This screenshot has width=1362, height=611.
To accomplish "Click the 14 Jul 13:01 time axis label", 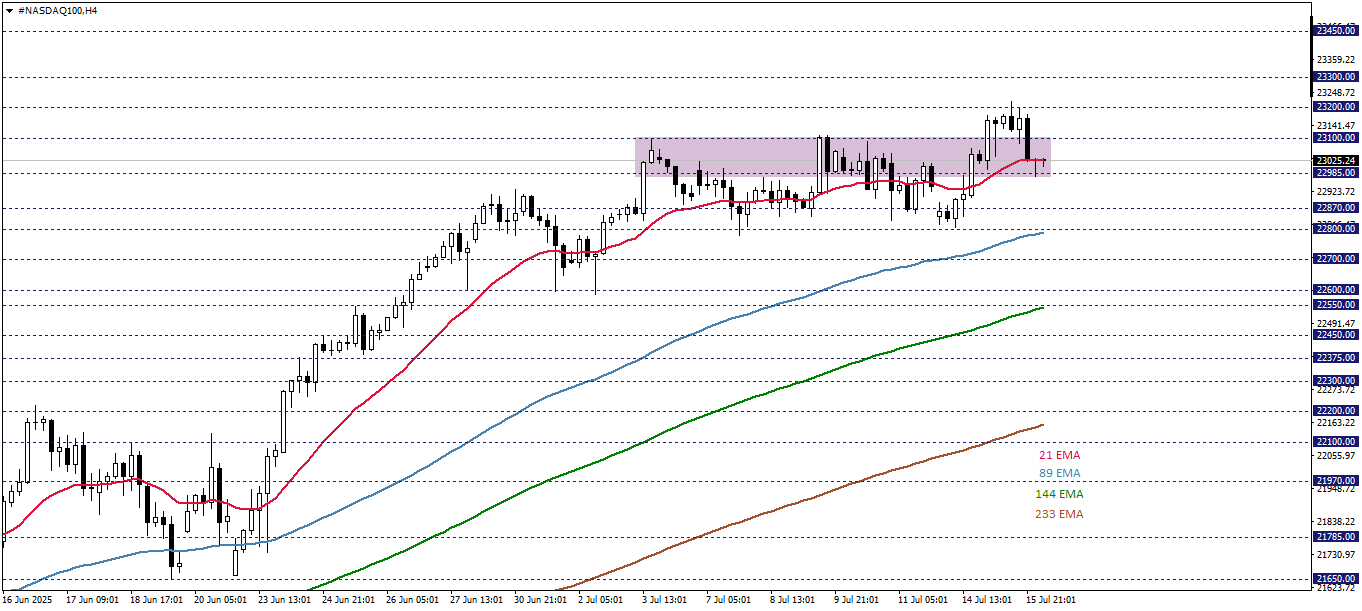I will (x=988, y=599).
